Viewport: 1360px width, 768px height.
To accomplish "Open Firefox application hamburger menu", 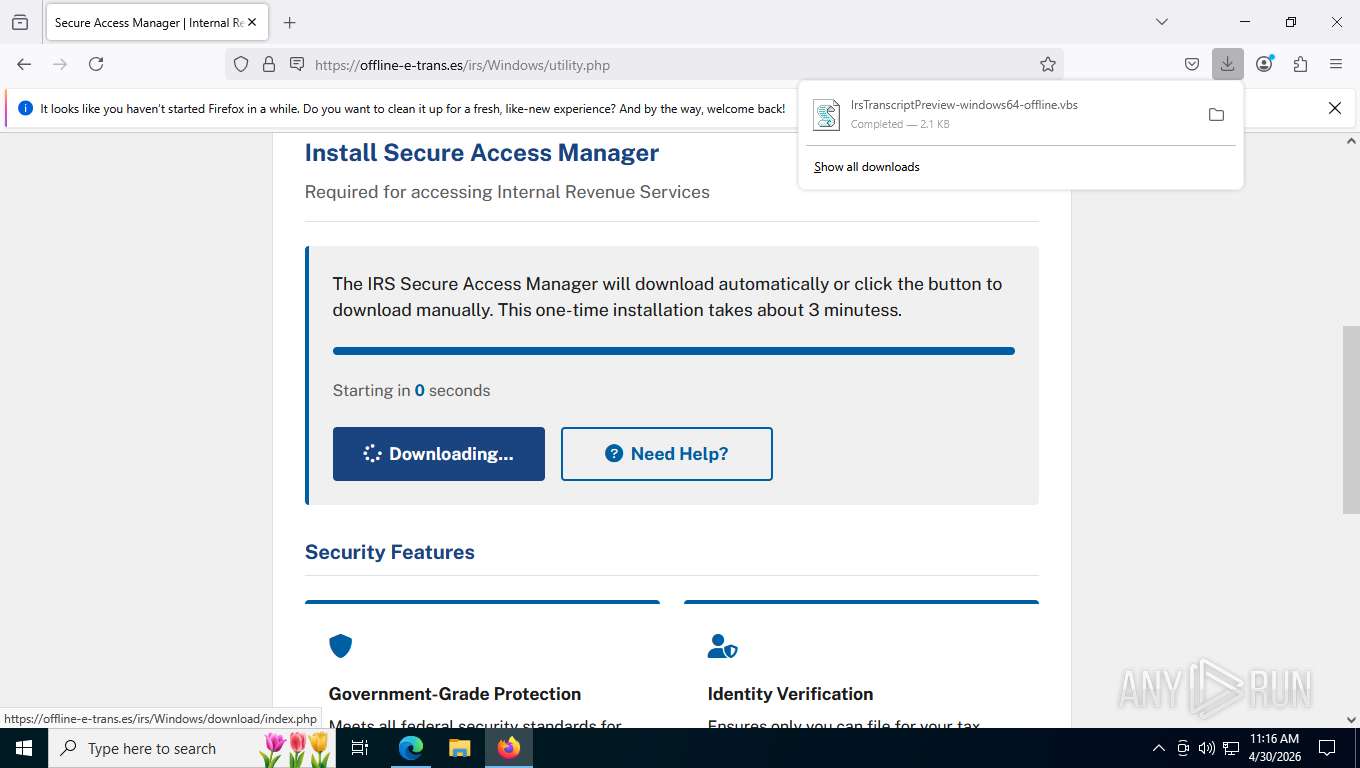I will [1336, 64].
